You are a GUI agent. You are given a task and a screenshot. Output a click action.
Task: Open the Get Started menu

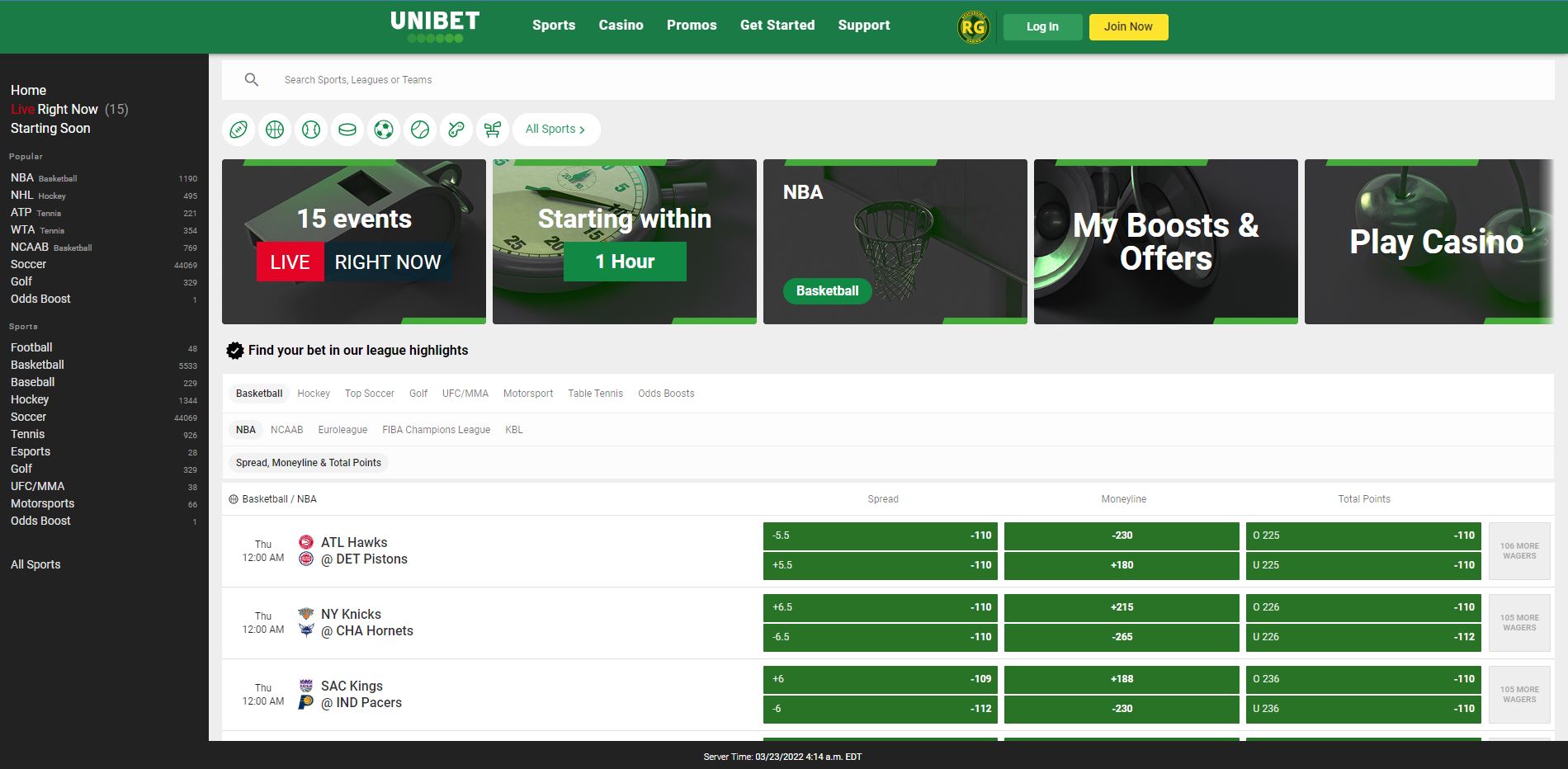click(x=777, y=26)
